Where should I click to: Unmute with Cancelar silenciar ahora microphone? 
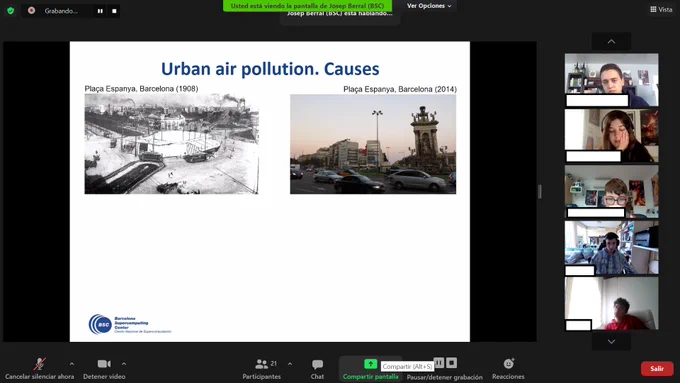point(39,368)
